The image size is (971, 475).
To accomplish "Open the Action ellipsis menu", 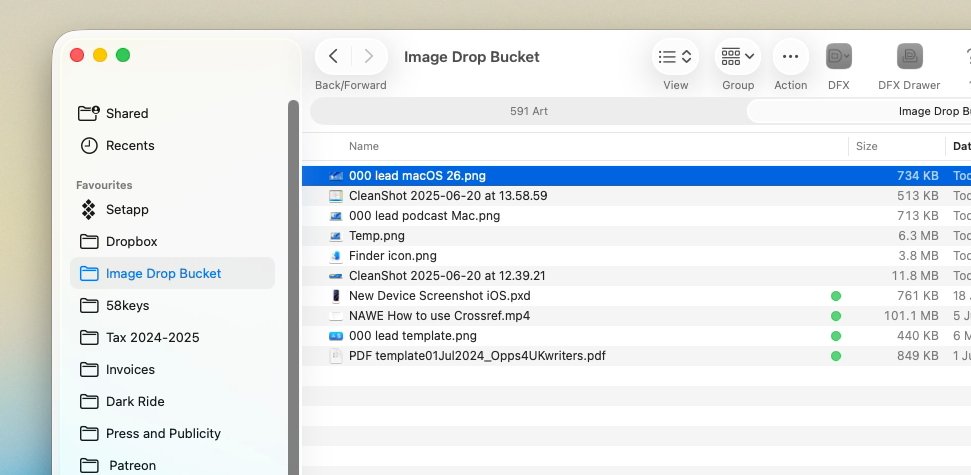I will pyautogui.click(x=790, y=57).
